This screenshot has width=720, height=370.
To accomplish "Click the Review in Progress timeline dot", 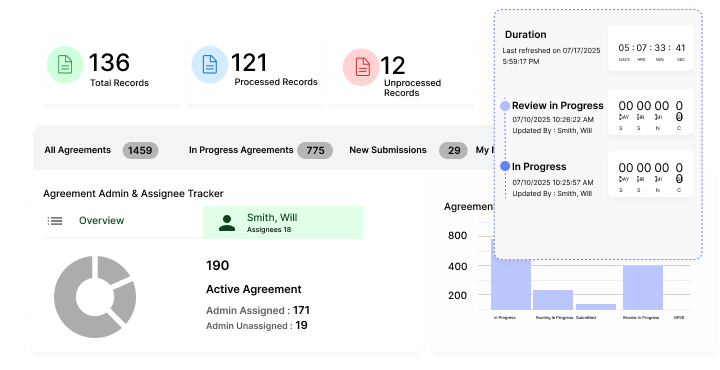I will (505, 106).
